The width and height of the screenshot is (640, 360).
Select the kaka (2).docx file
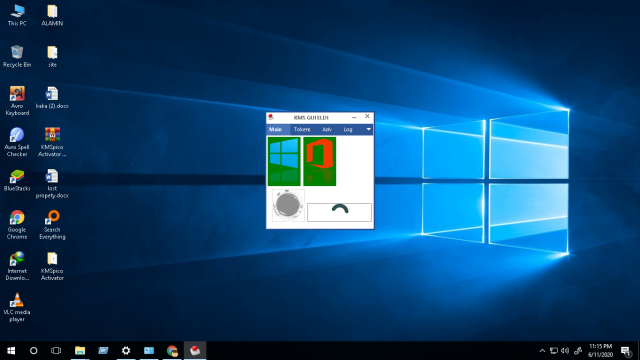coord(52,98)
